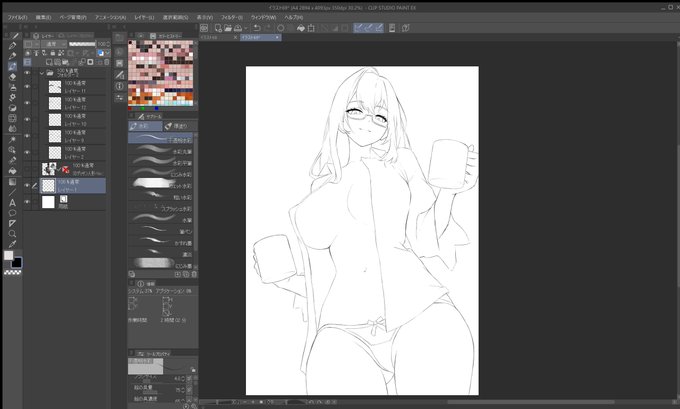This screenshot has width=680, height=409.
Task: Open the ウィンドウ(W) menu
Action: (x=263, y=17)
